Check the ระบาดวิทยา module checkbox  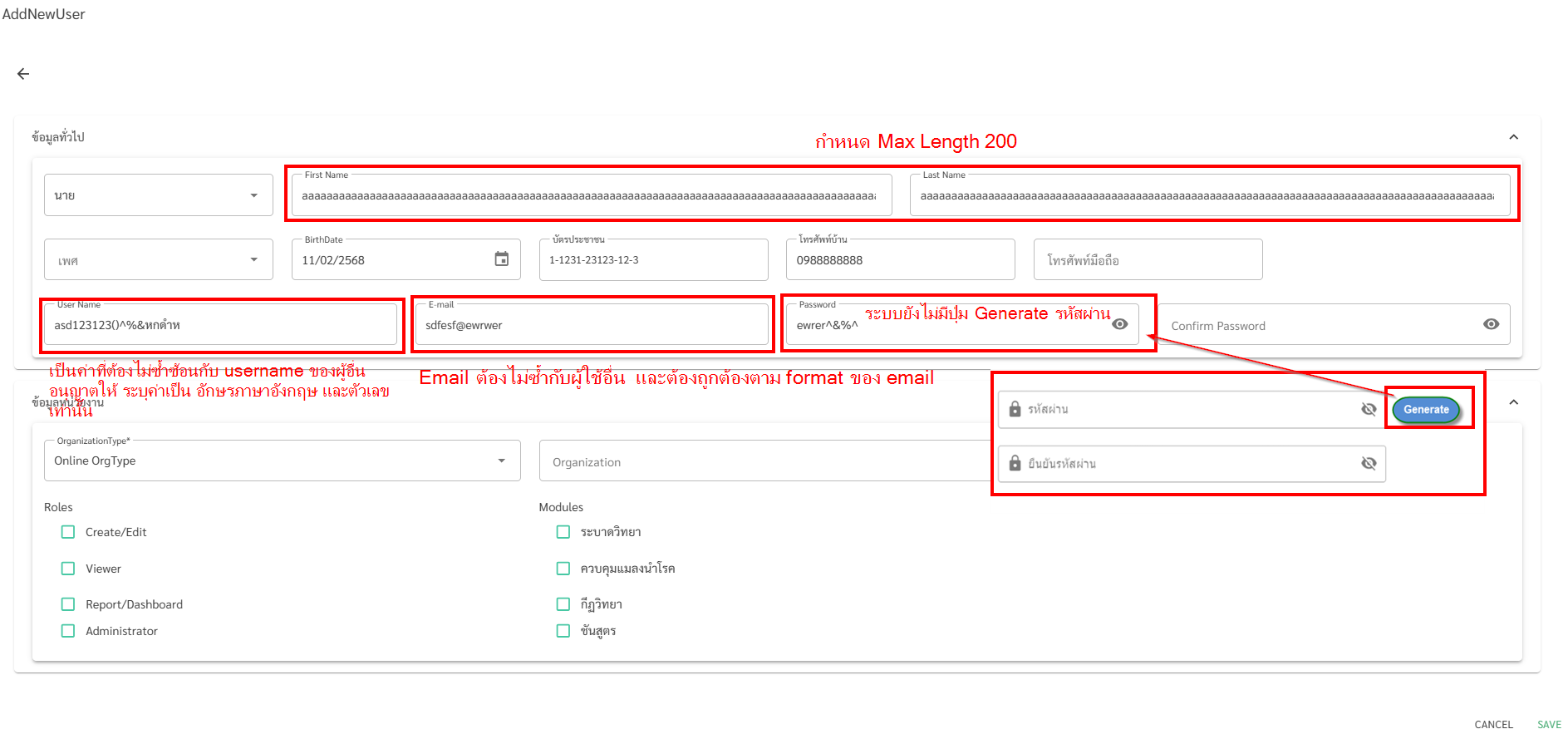click(563, 532)
